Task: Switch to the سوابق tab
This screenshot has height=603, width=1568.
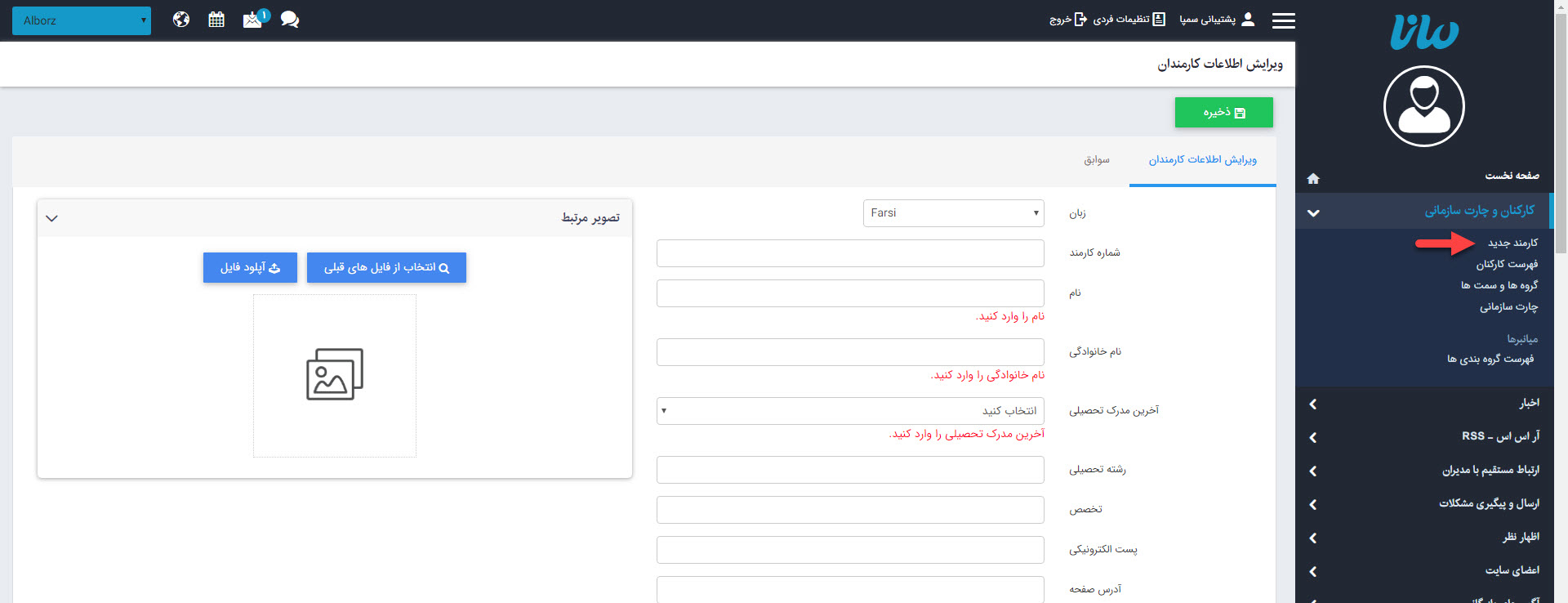Action: 1096,160
